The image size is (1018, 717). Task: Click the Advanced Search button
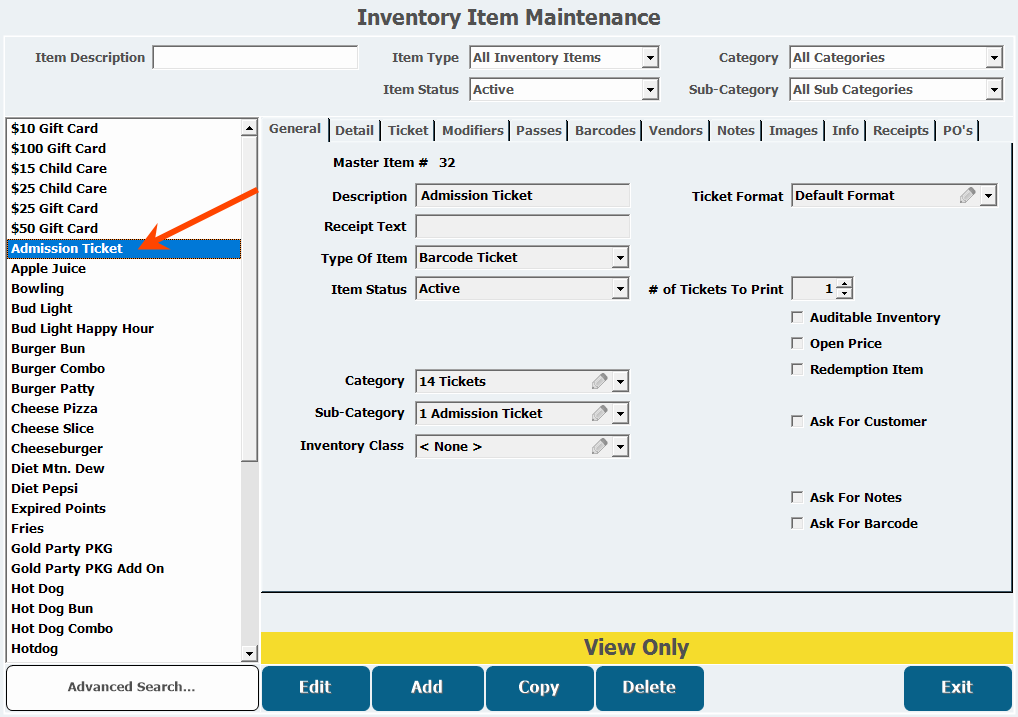coord(132,687)
